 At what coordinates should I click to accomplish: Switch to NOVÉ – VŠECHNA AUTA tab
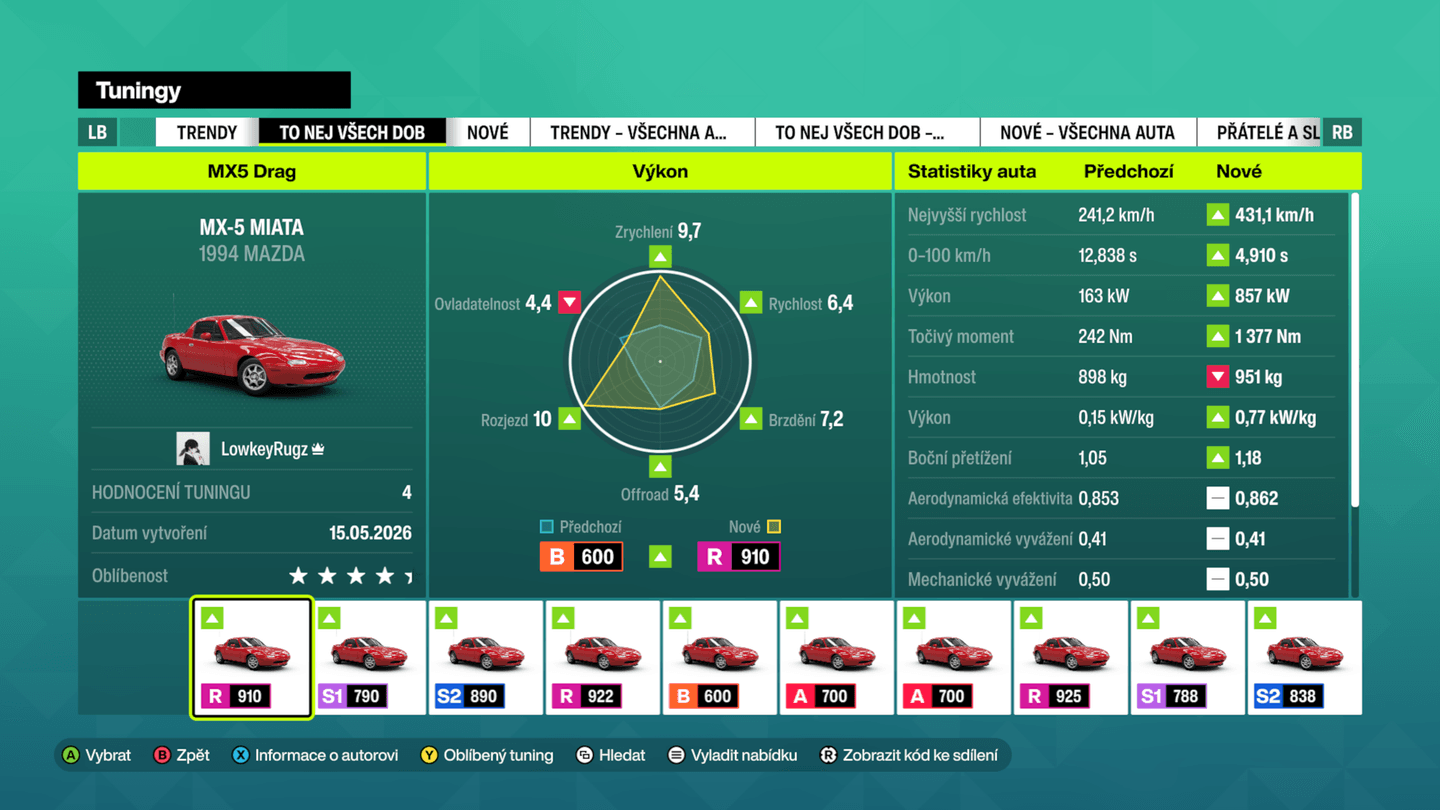click(1087, 132)
